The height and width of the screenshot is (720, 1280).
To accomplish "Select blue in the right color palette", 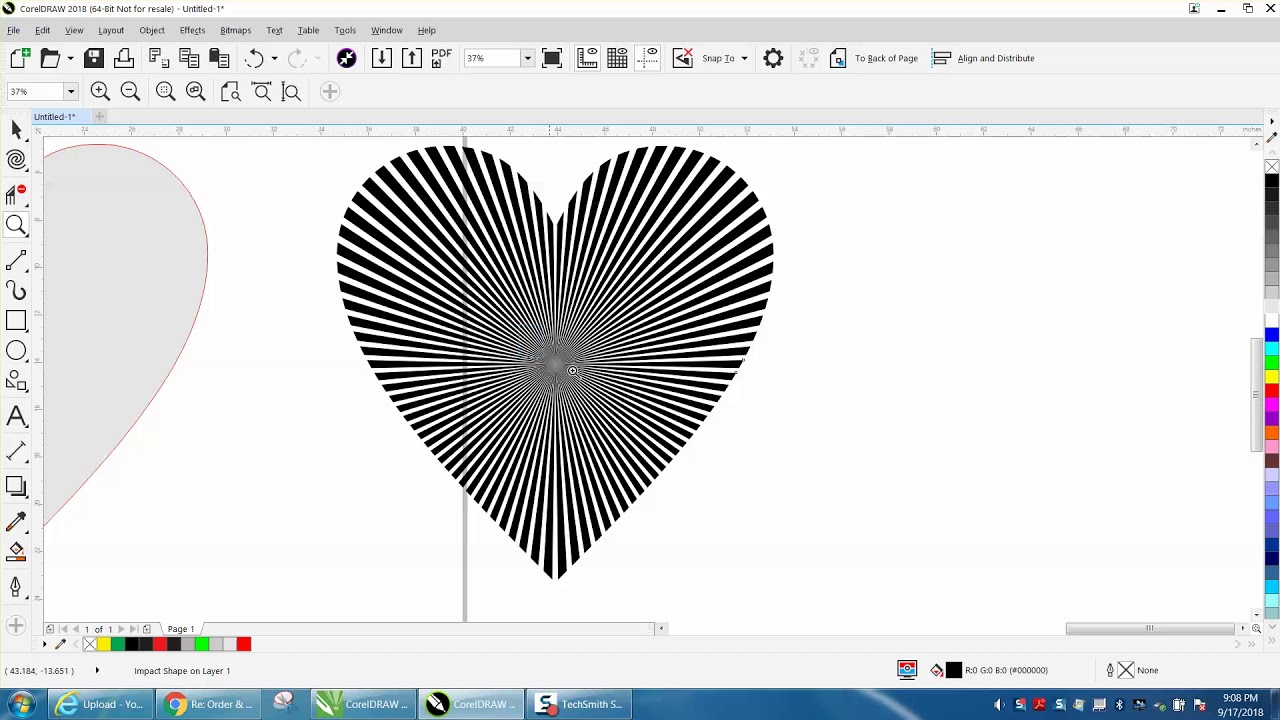I will point(1272,335).
